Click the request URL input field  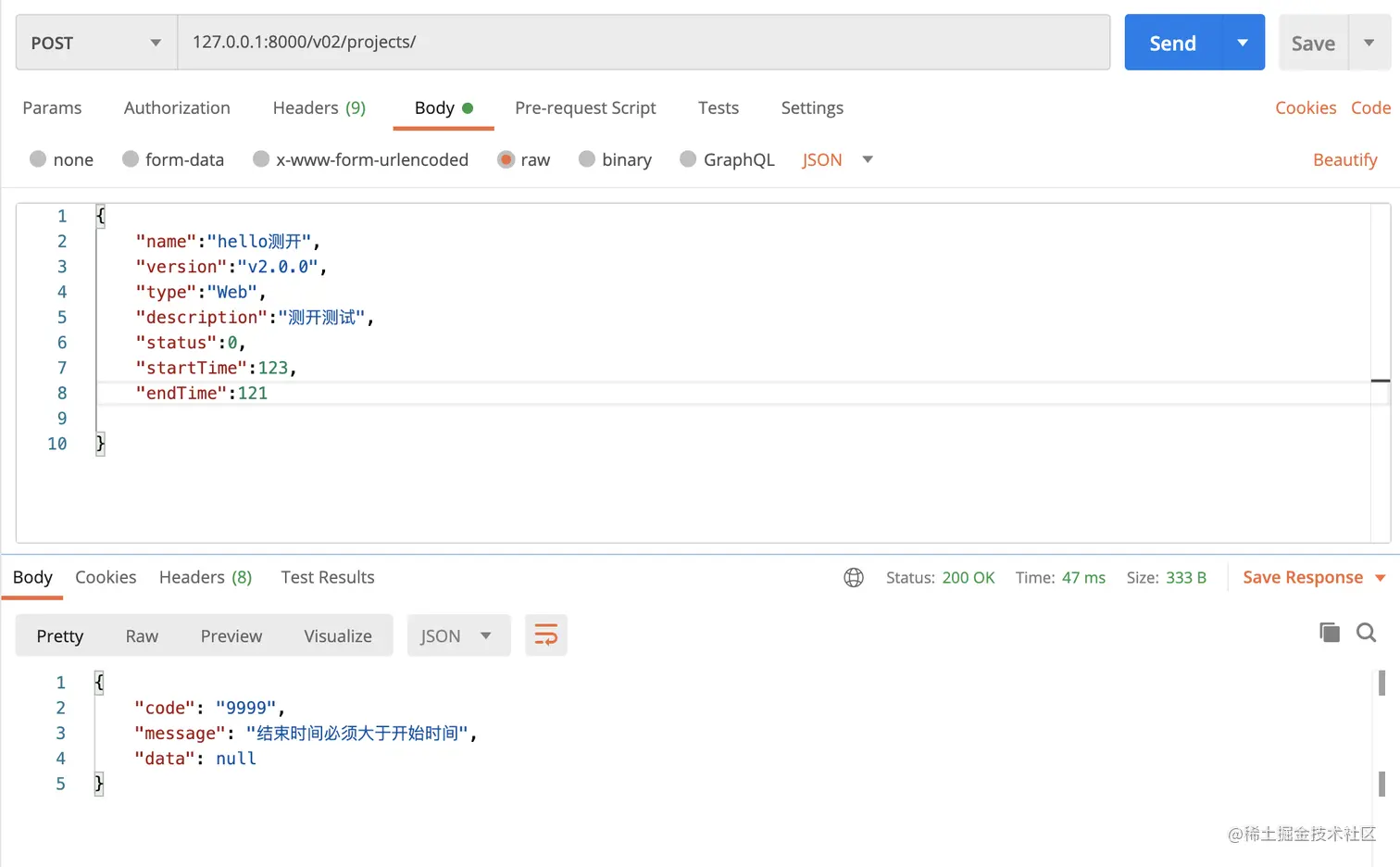[644, 43]
